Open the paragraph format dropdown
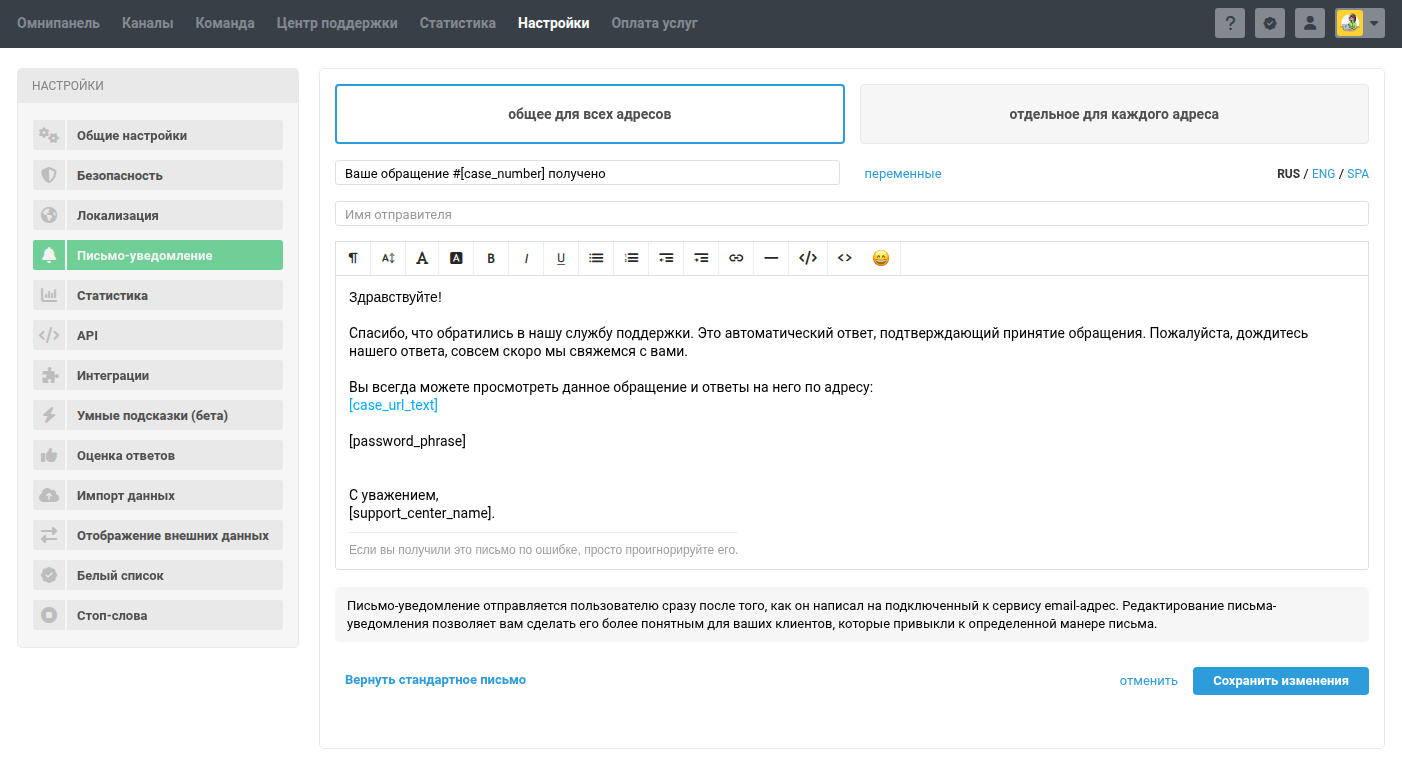 click(x=353, y=258)
